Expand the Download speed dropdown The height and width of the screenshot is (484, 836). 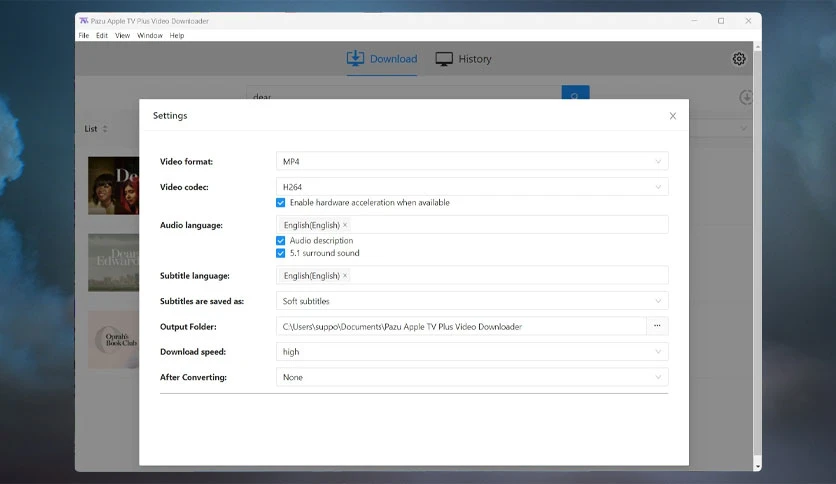472,351
